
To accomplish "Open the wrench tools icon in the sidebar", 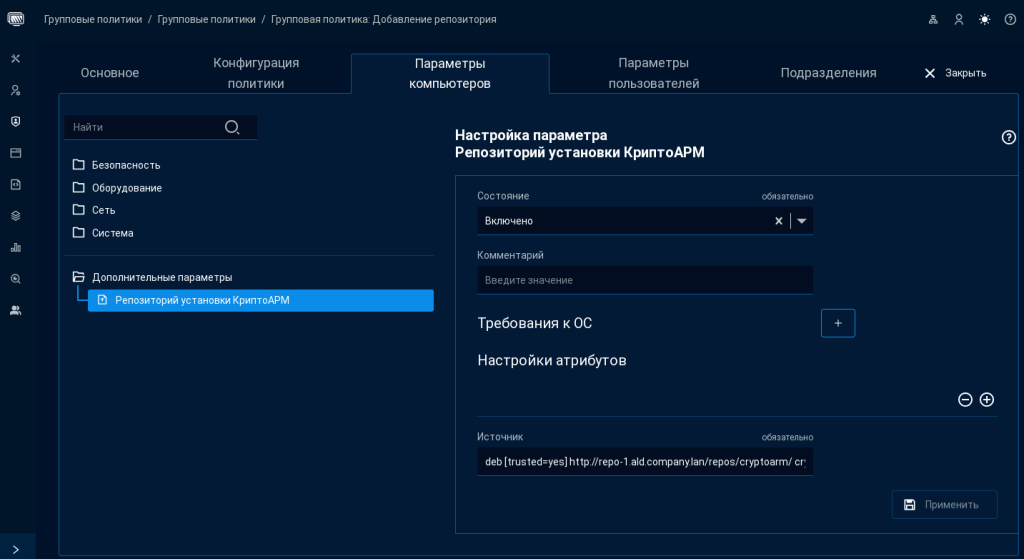I will (x=15, y=58).
